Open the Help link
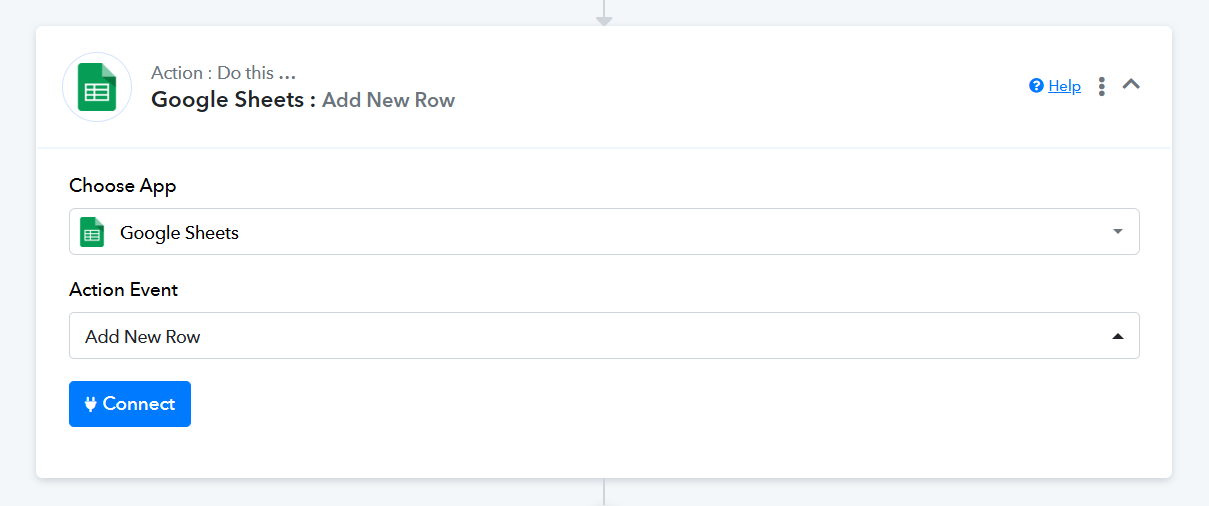 [1064, 86]
